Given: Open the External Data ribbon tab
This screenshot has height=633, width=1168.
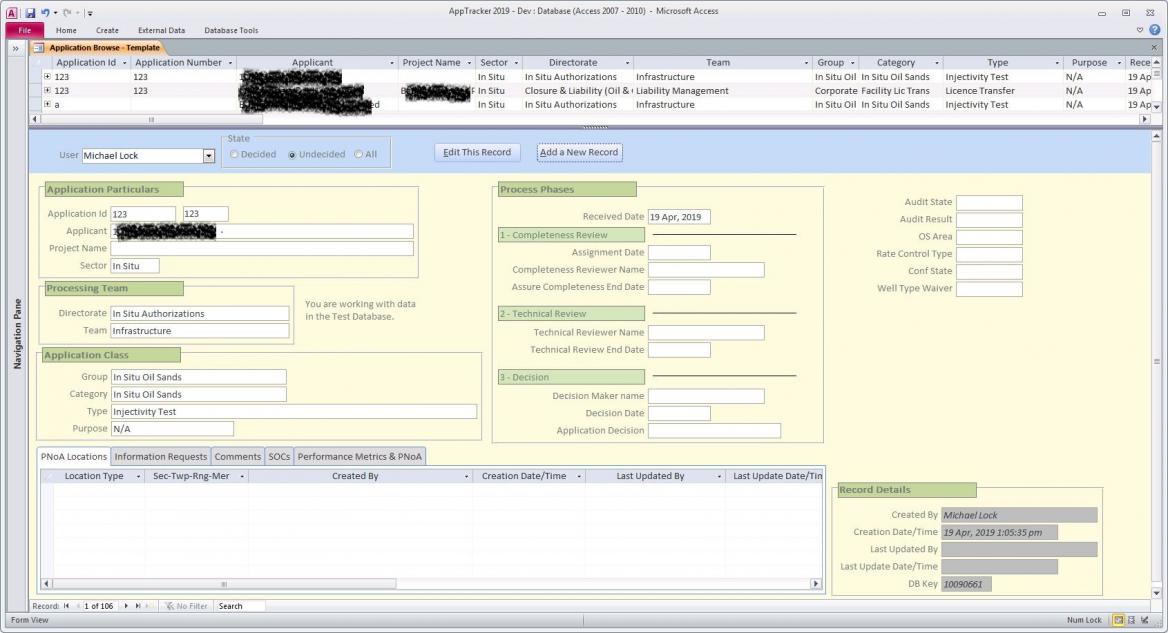Looking at the screenshot, I should [161, 30].
